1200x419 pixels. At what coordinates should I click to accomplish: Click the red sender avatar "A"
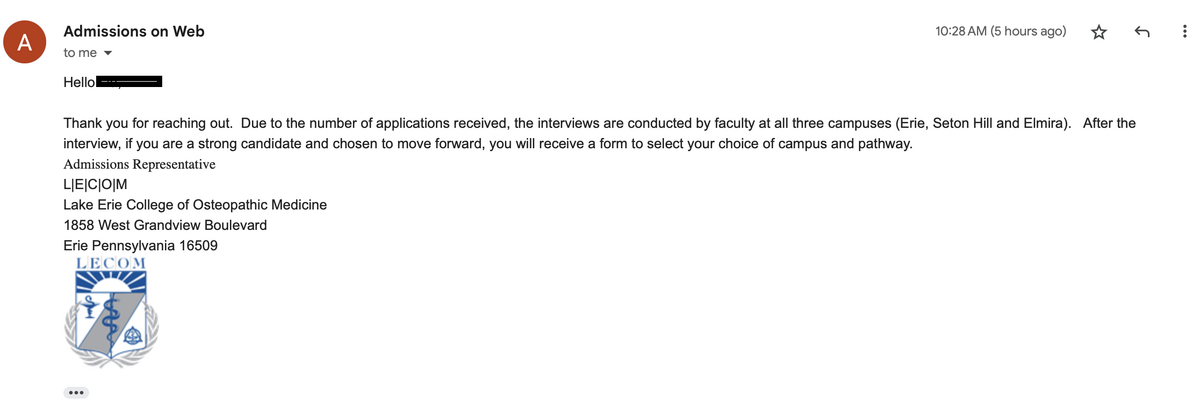coord(24,41)
